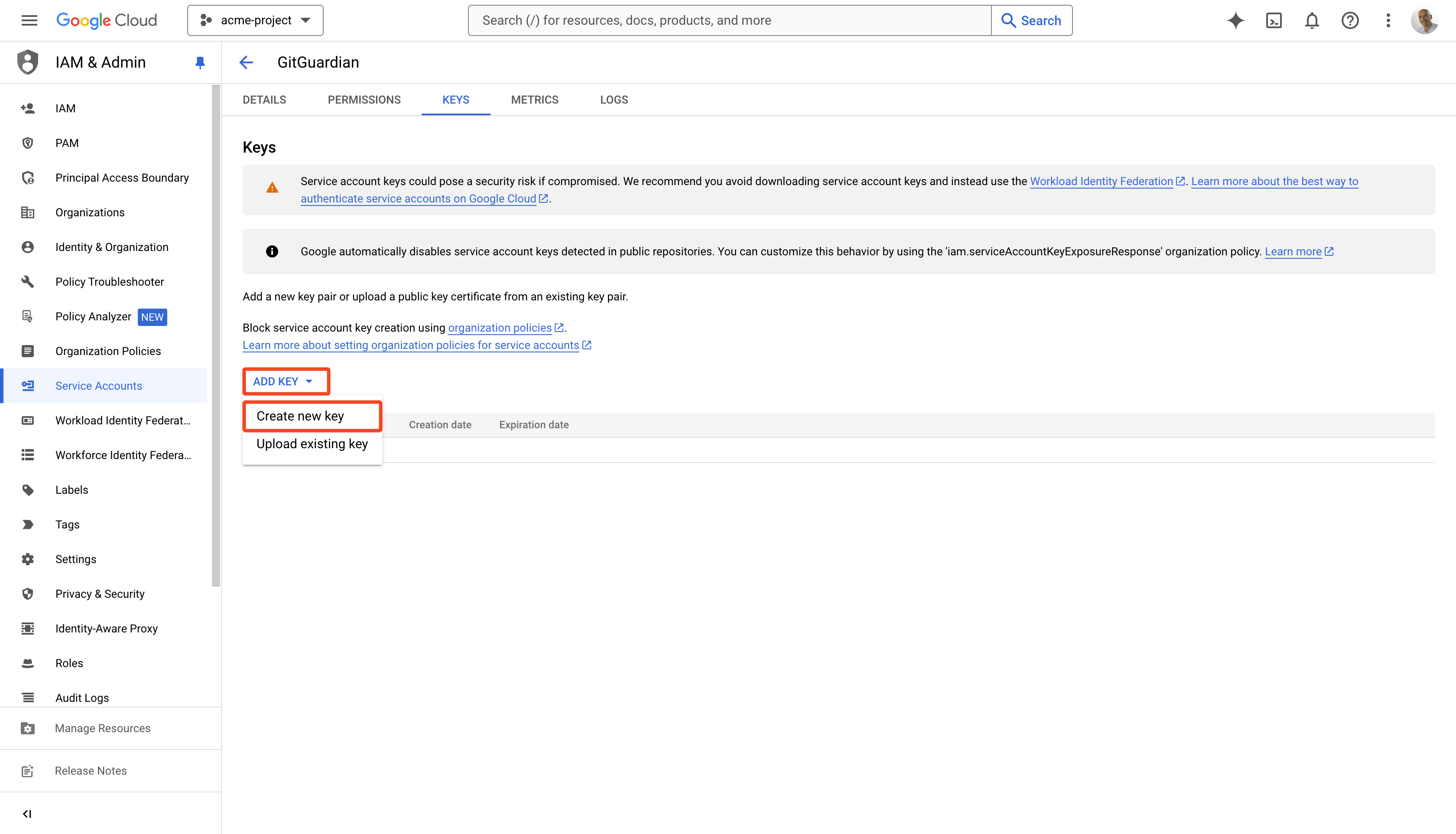The image size is (1456, 834).
Task: Click the IAM & Admin shield icon
Action: pyautogui.click(x=27, y=62)
